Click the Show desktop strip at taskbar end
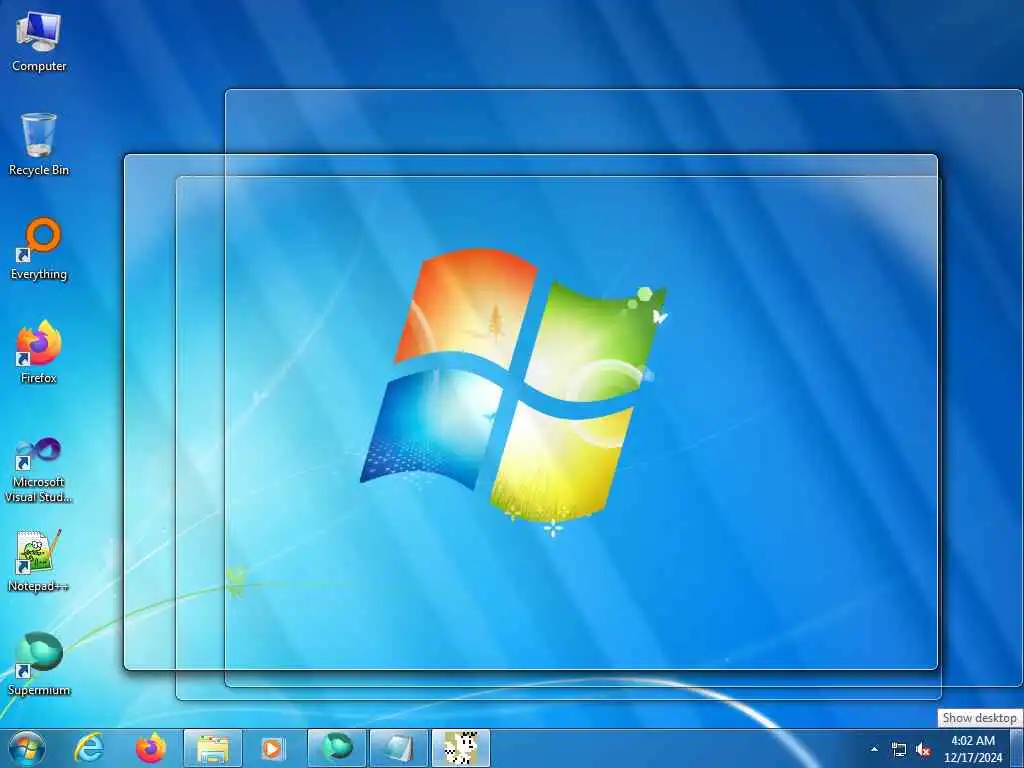 click(1017, 748)
